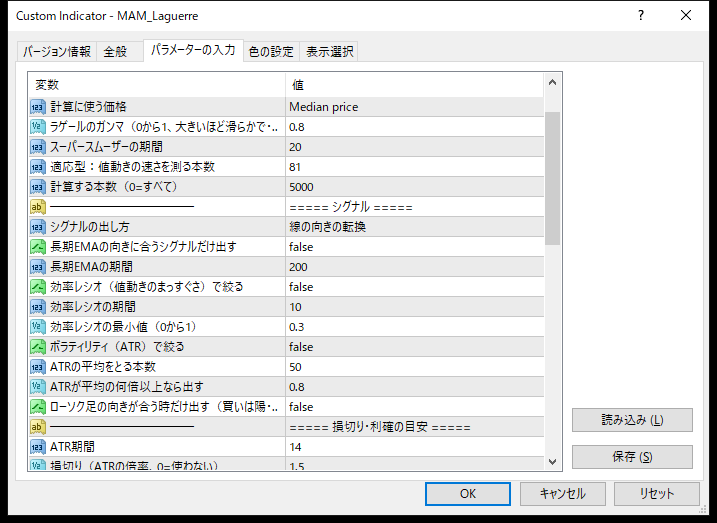
Task: Click the OK button
Action: [x=468, y=494]
